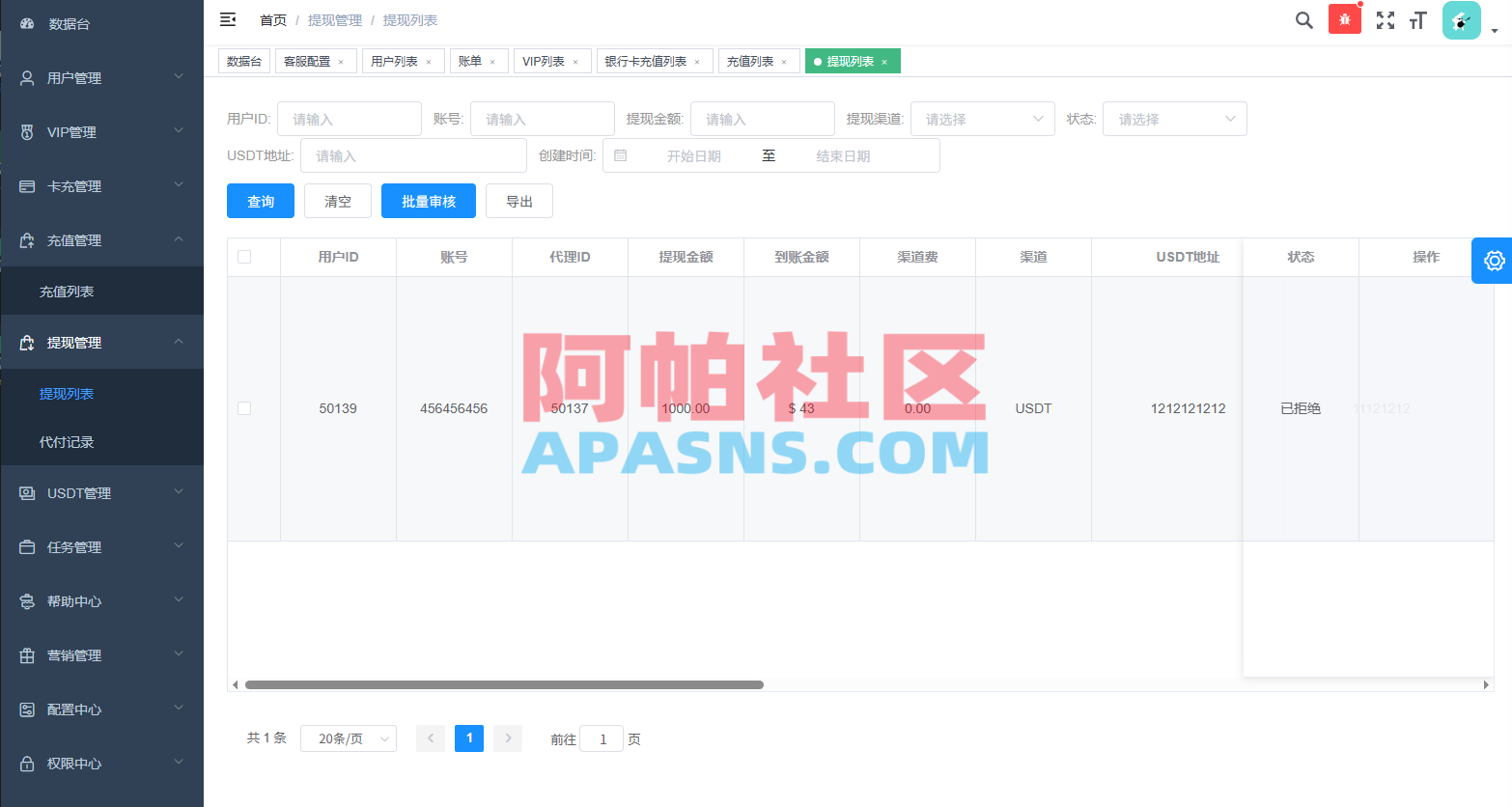The image size is (1512, 807).
Task: Collapse the sidebar with the hamburger icon
Action: [228, 19]
